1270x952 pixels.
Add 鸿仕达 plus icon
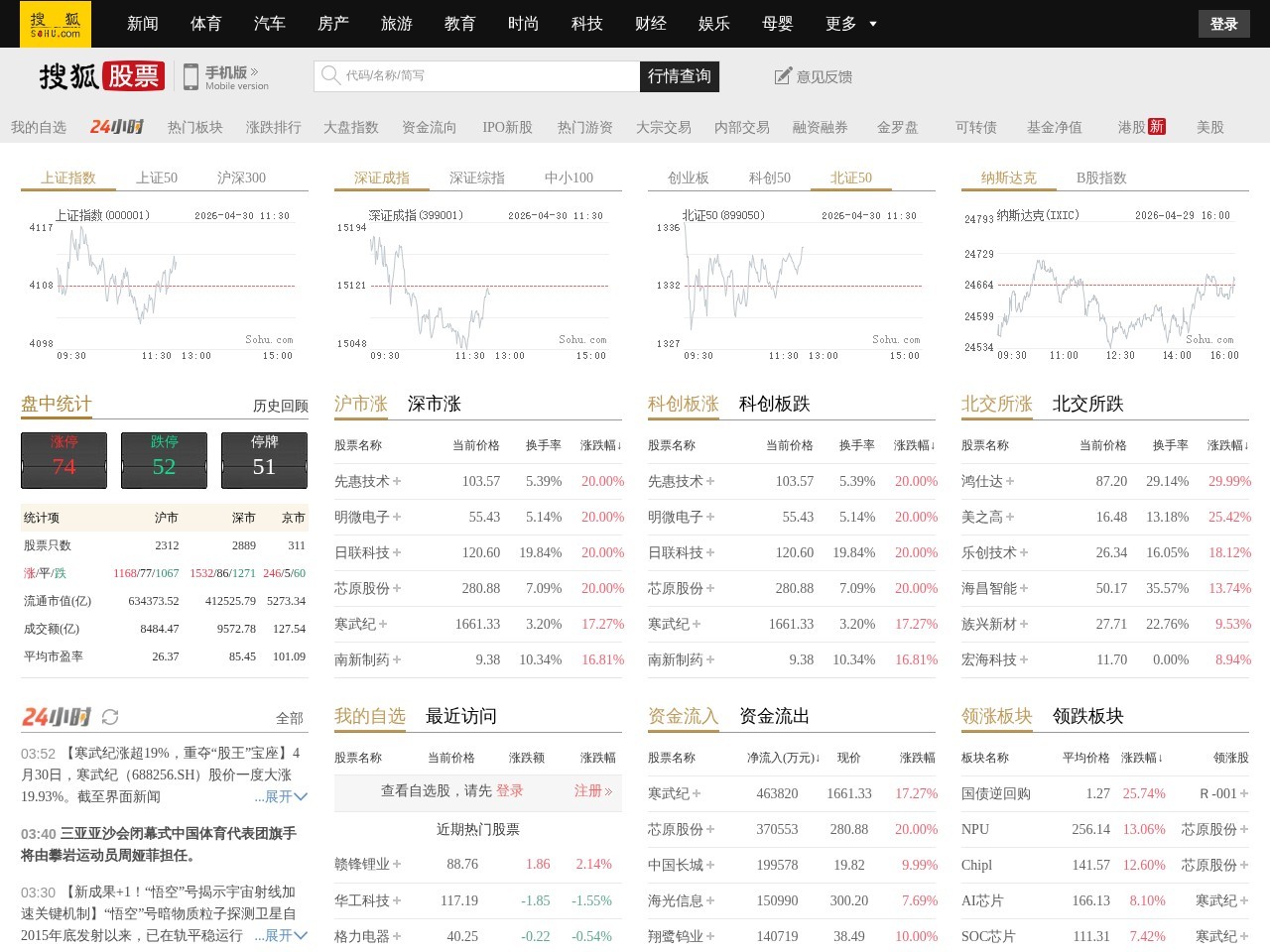pos(1010,481)
